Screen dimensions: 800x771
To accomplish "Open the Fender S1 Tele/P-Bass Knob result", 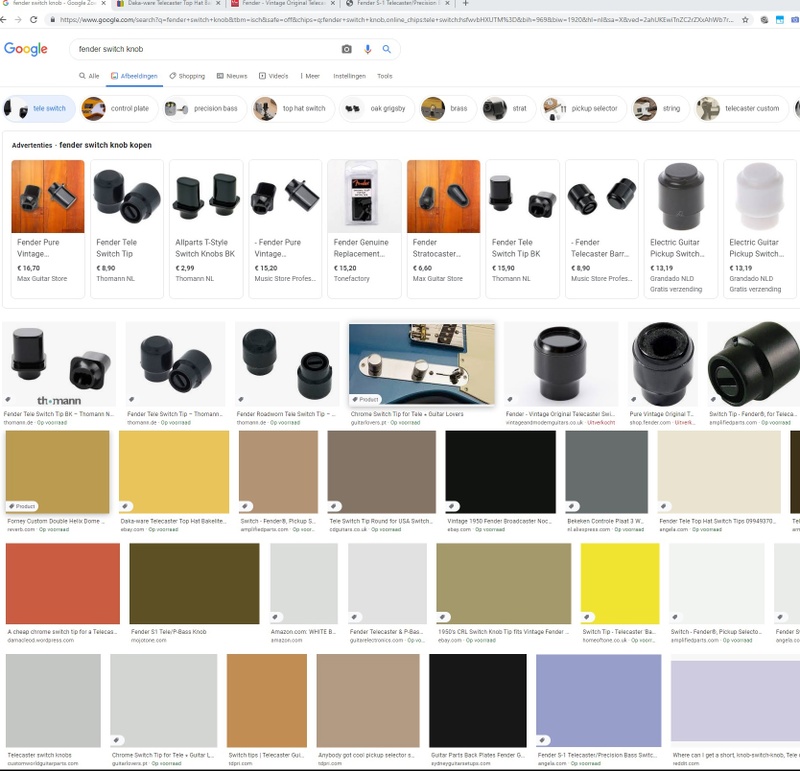I will (194, 583).
